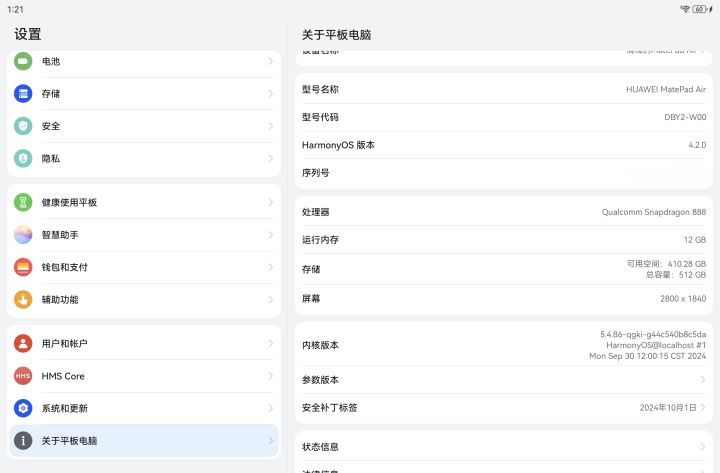Click the 型号代码 label
Viewport: 720px width, 473px height.
tap(320, 117)
